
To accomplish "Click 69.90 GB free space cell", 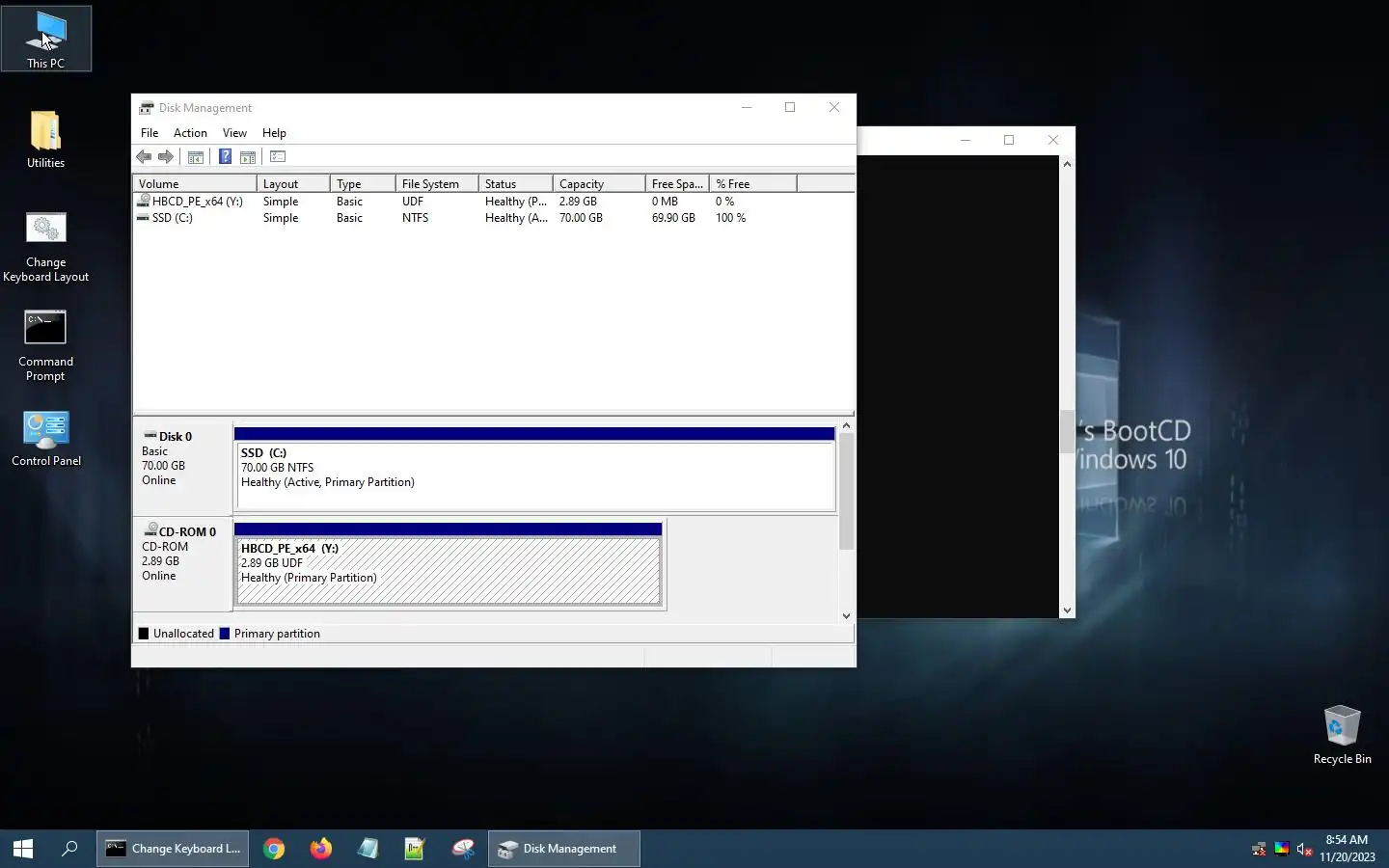I will [673, 218].
